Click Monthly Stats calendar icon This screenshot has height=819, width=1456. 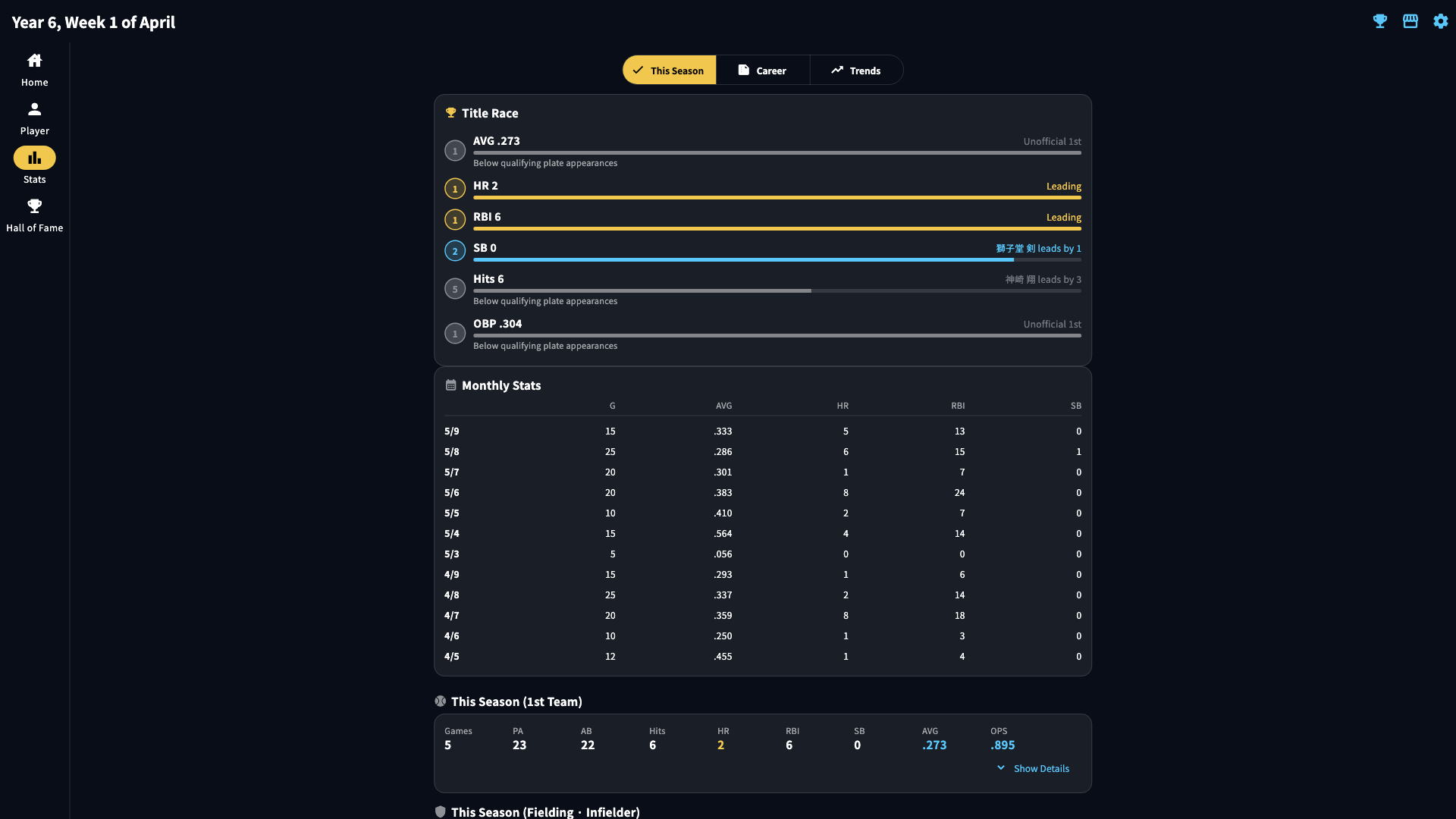click(x=451, y=385)
